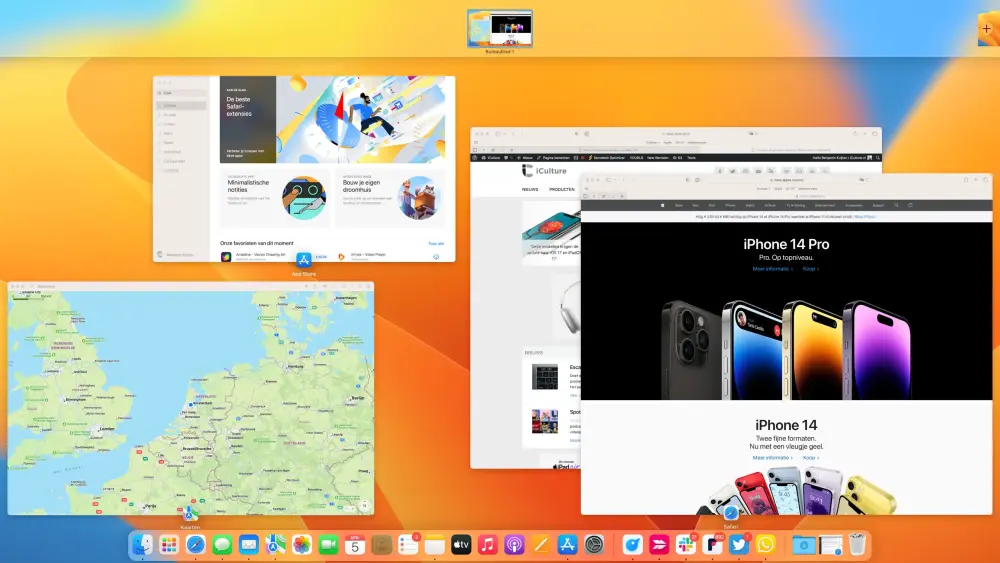Open Maps app icon in the dock

coord(276,545)
